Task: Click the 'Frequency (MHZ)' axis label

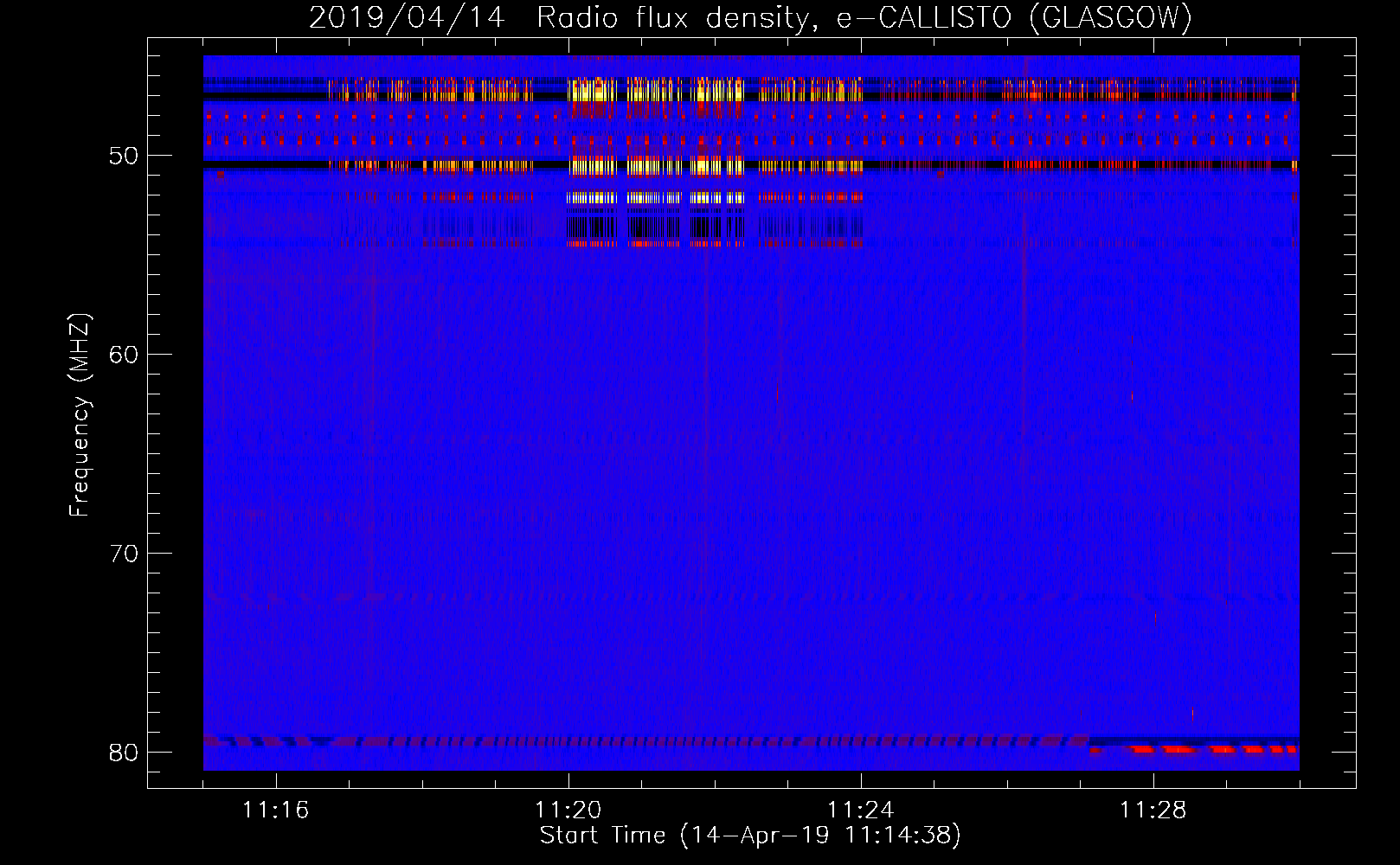Action: pos(80,415)
